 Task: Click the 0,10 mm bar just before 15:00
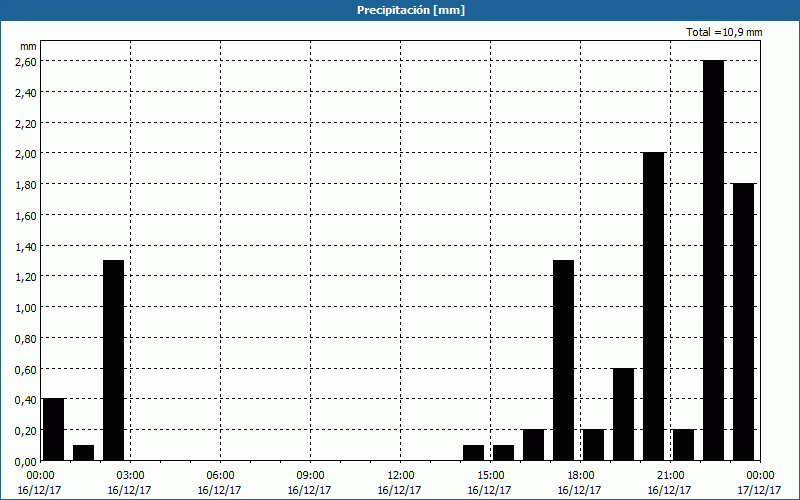pyautogui.click(x=473, y=453)
